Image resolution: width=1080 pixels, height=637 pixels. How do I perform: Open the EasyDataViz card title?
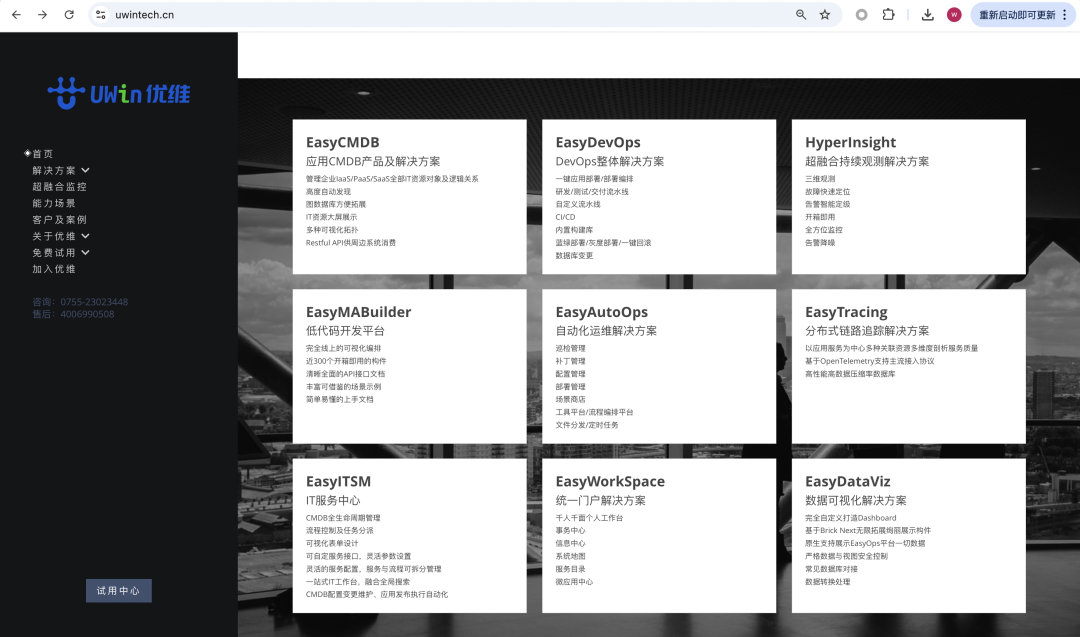848,481
